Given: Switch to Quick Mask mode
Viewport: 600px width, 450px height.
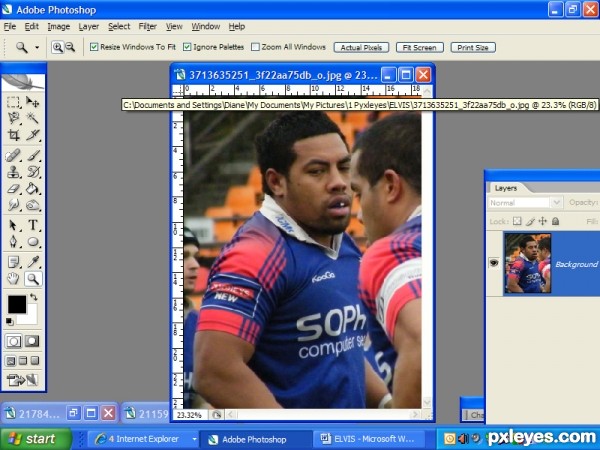Looking at the screenshot, I should pyautogui.click(x=32, y=341).
